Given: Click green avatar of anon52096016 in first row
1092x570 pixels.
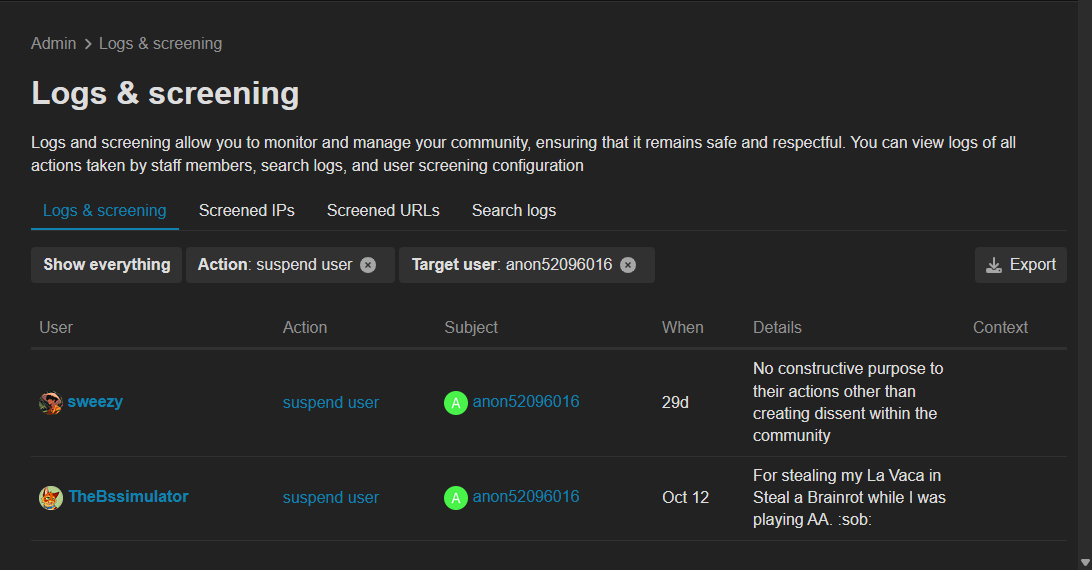Looking at the screenshot, I should (456, 403).
